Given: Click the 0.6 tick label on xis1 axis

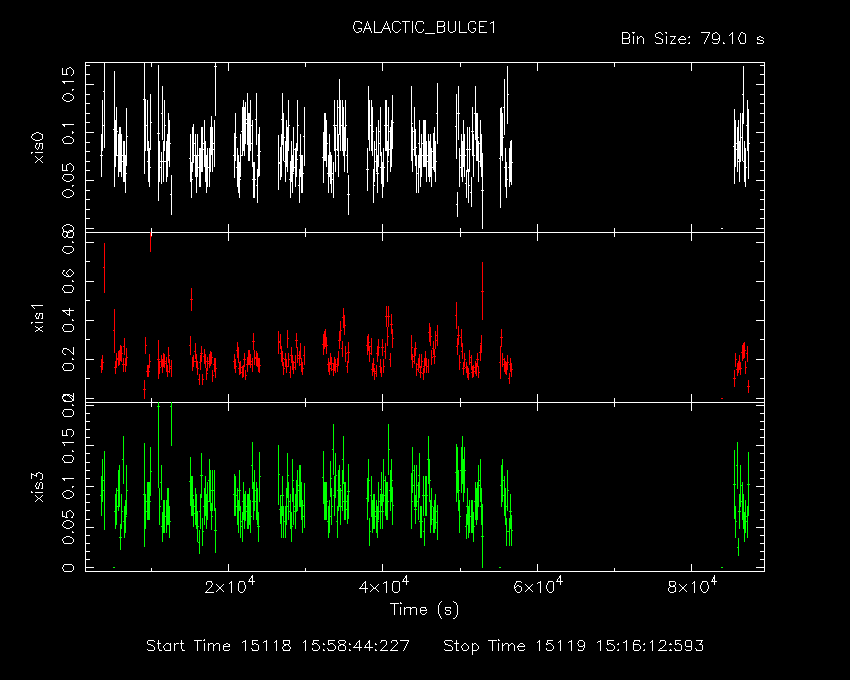Looking at the screenshot, I should point(68,281).
